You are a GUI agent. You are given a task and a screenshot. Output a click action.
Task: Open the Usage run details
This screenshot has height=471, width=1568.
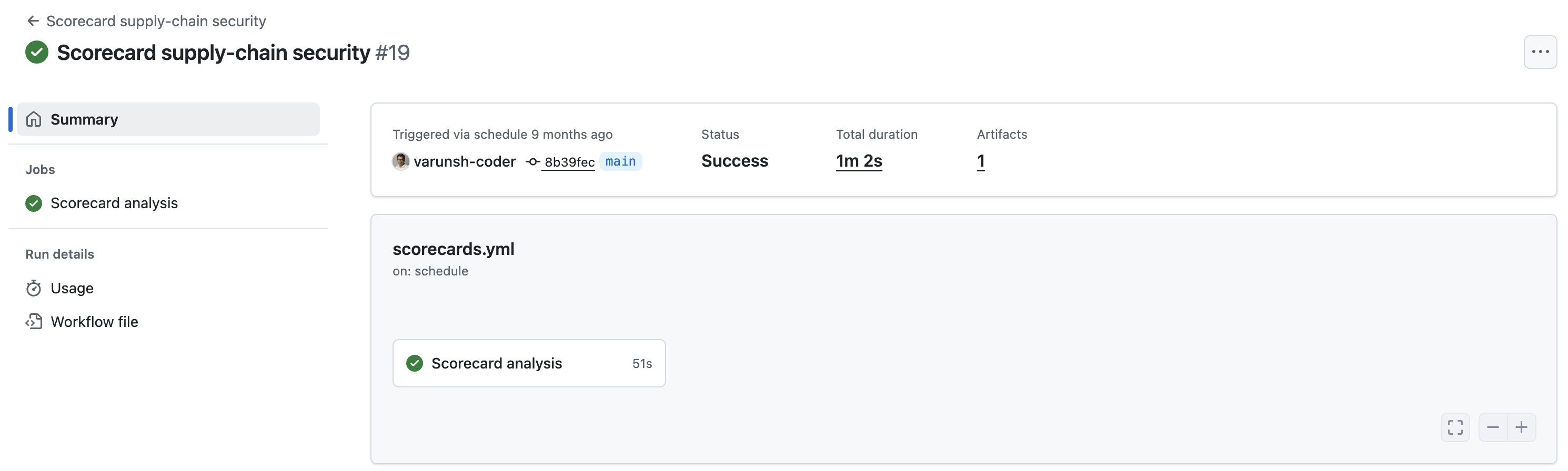72,288
